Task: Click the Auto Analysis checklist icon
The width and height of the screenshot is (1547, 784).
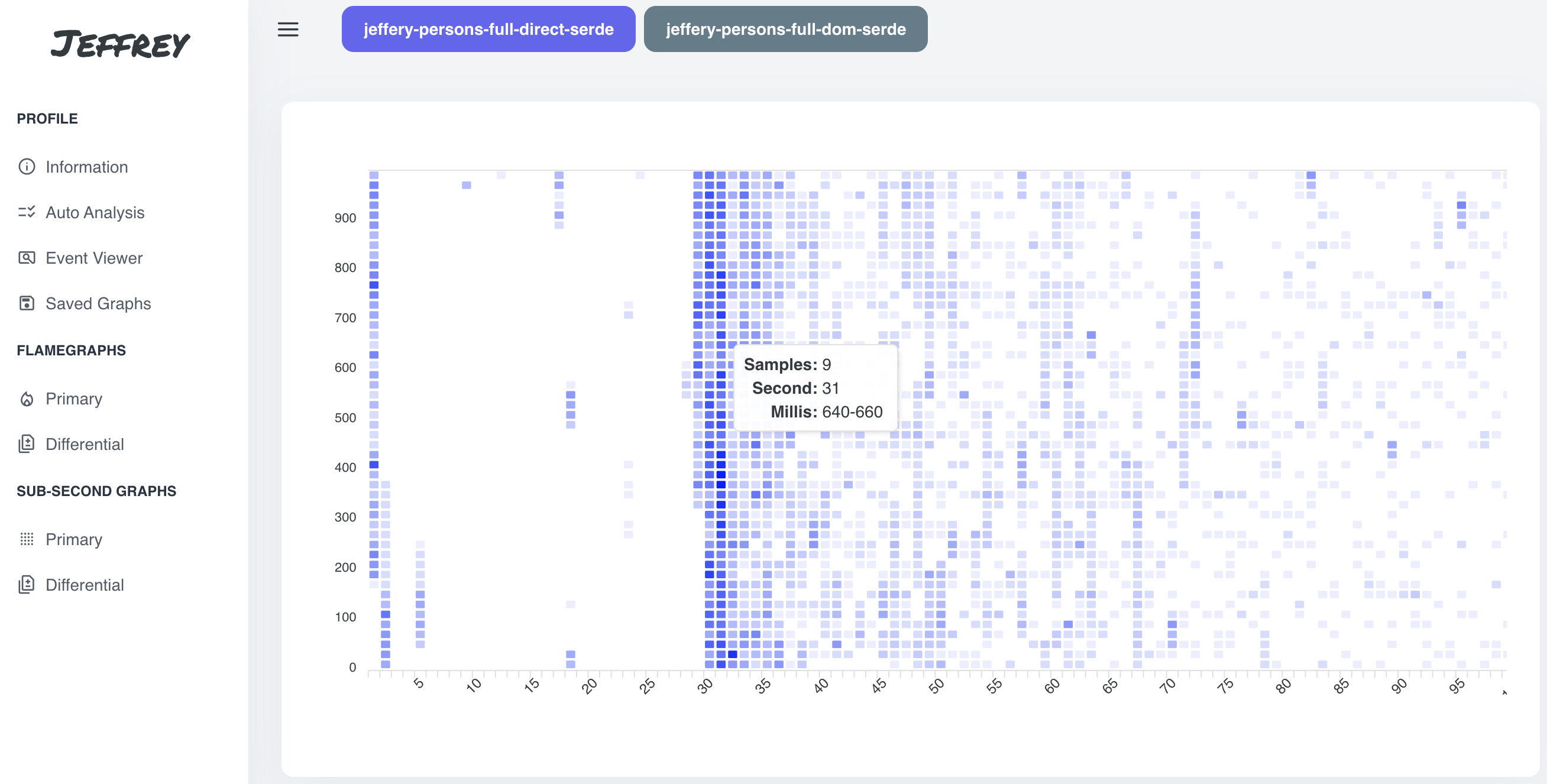Action: tap(27, 212)
